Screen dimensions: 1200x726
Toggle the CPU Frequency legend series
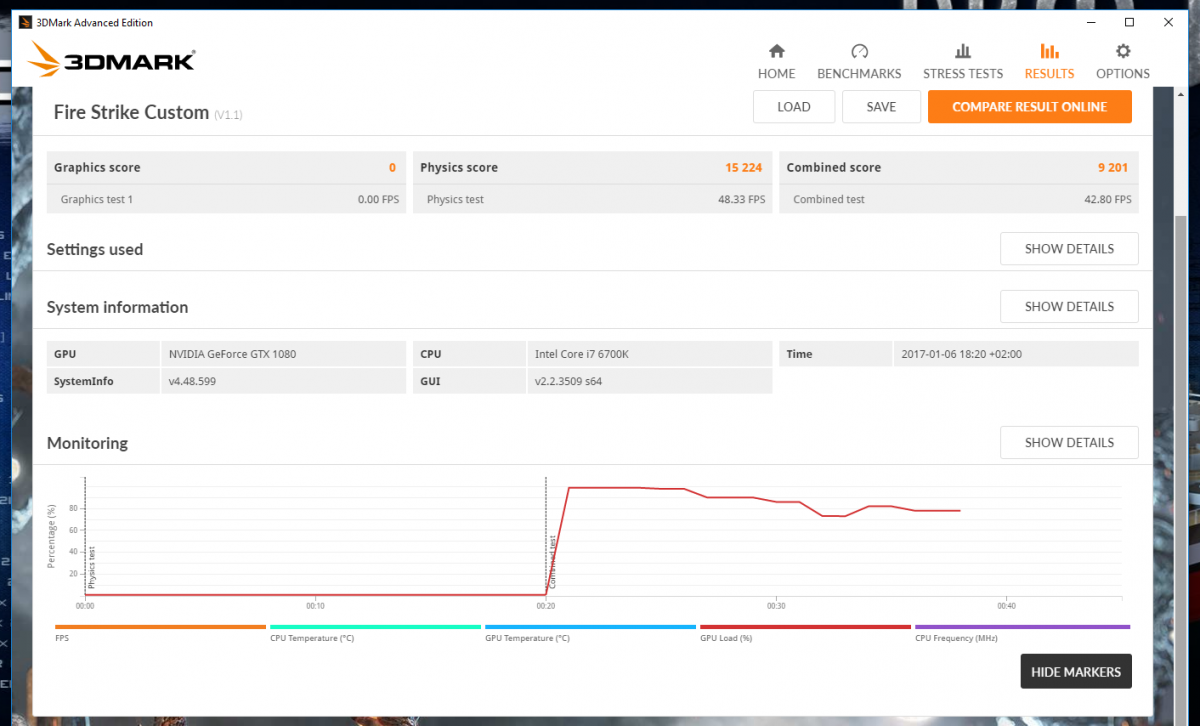(1022, 633)
